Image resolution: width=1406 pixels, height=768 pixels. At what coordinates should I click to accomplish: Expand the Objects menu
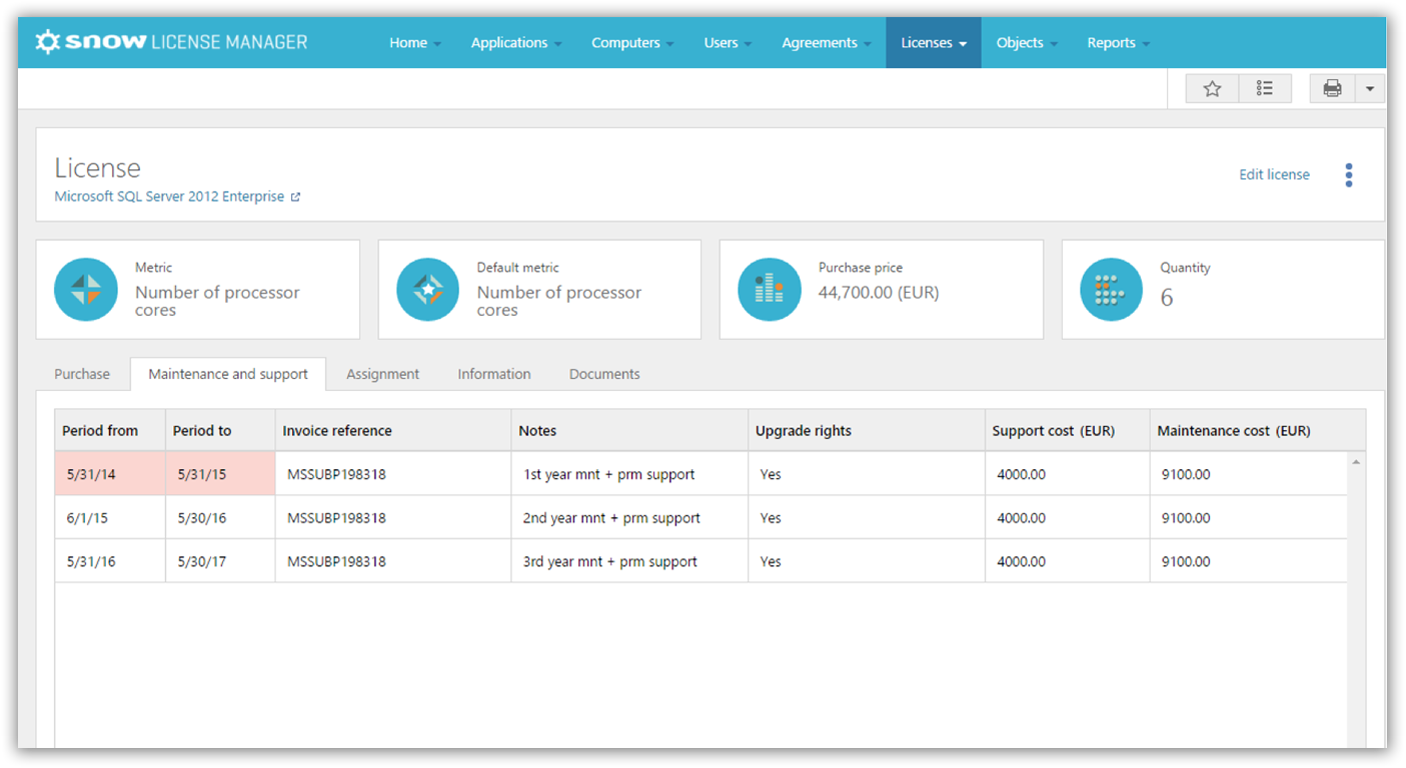point(1028,43)
